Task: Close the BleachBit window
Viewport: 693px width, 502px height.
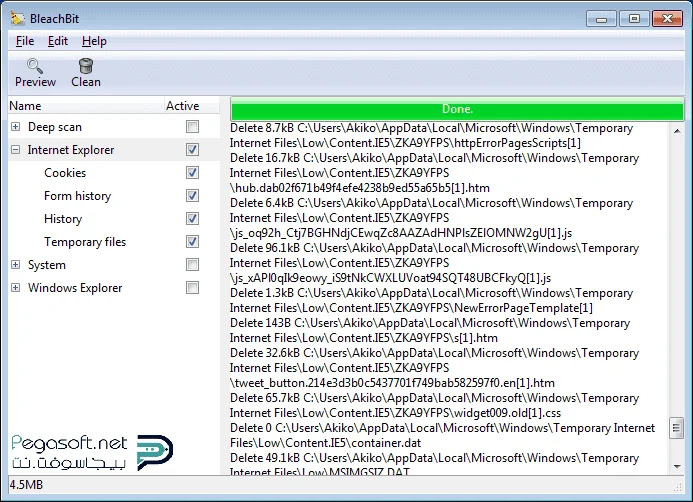Action: [667, 19]
